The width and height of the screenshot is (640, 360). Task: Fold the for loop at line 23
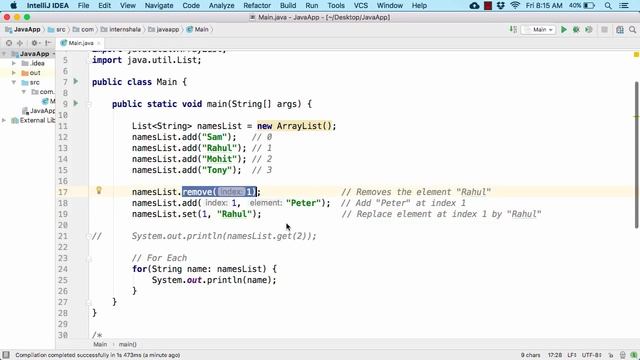(x=89, y=258)
